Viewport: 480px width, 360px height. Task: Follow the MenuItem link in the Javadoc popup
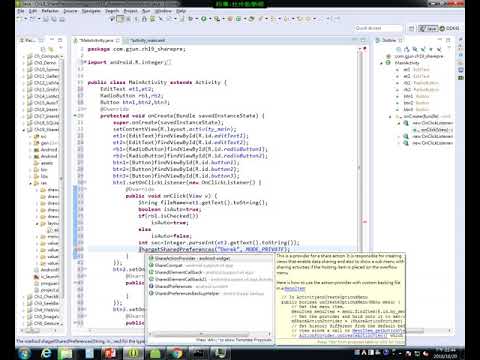[295, 289]
